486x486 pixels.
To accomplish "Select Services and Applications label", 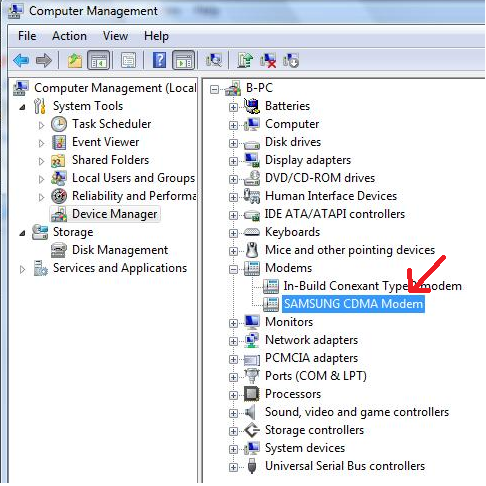I will 120,268.
